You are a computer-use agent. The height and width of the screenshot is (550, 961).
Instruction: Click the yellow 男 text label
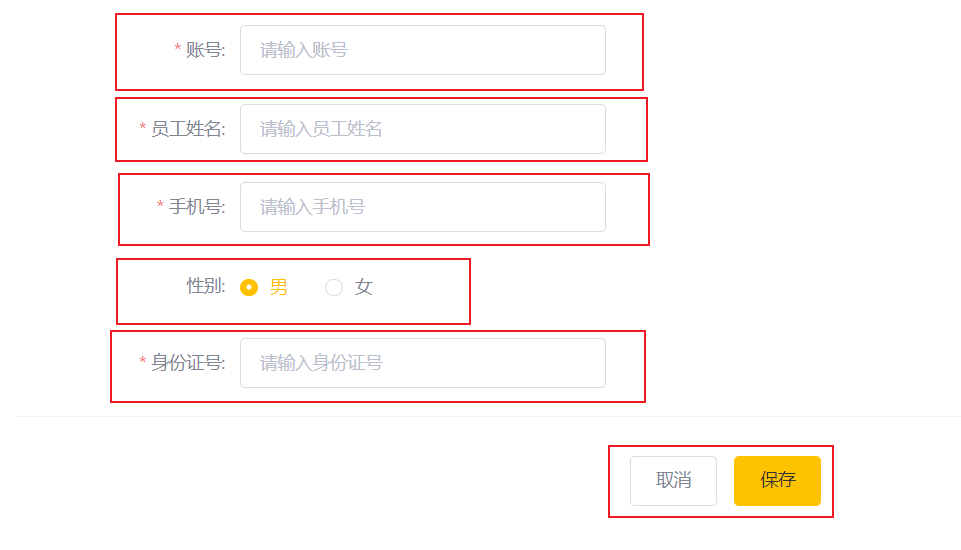(x=278, y=286)
